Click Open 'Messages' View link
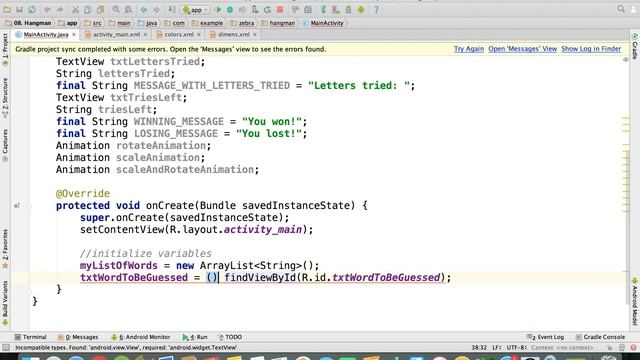 tap(522, 49)
